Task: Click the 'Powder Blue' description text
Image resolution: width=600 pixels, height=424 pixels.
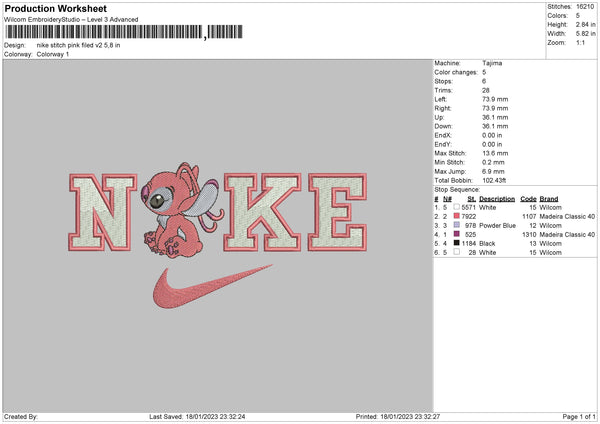Action: tap(497, 225)
